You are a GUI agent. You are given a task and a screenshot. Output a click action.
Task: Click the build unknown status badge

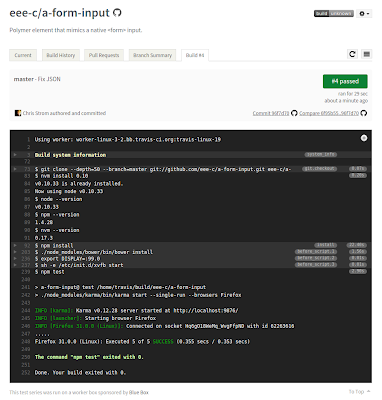[x=334, y=13]
